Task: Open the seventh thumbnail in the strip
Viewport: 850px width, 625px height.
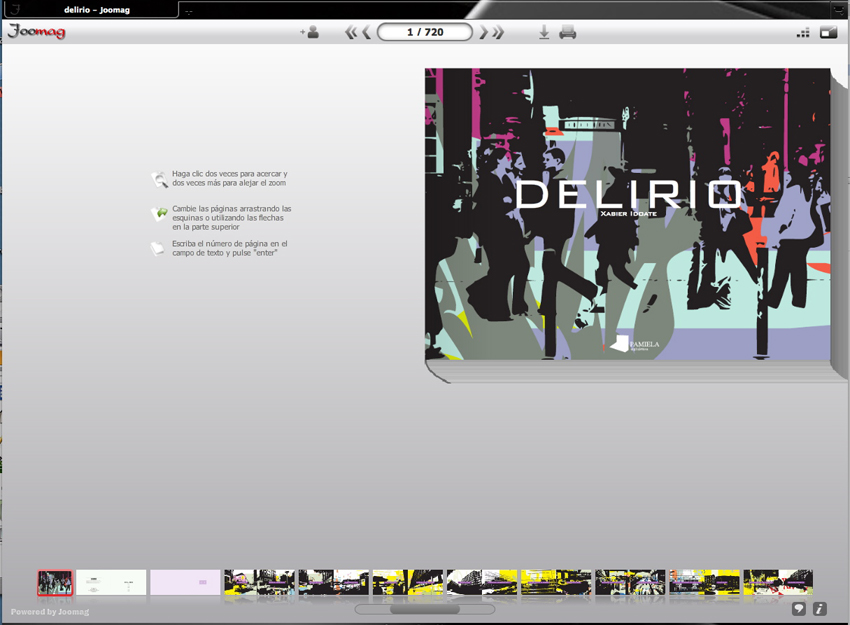Action: coord(482,582)
